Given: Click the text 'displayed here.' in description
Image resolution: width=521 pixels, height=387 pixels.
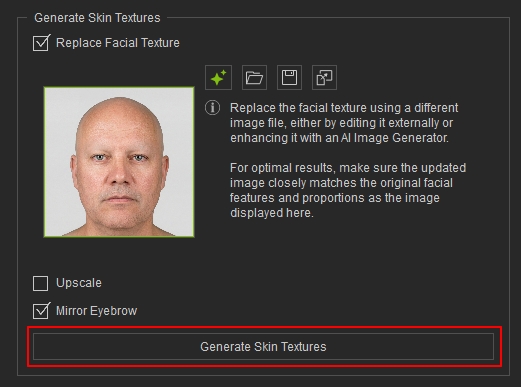Looking at the screenshot, I should click(x=272, y=213).
